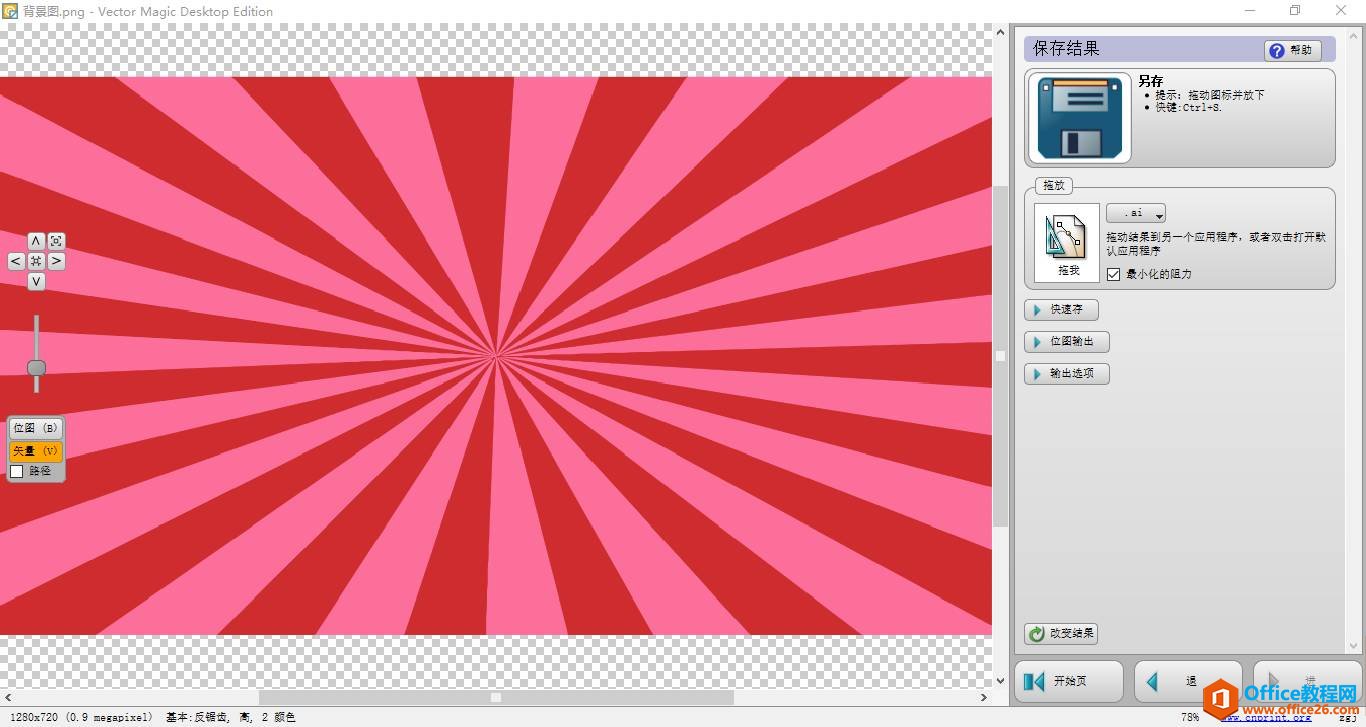Click the 1280x720 (0.9 megapixel) status text
The image size is (1366, 727).
click(x=79, y=717)
